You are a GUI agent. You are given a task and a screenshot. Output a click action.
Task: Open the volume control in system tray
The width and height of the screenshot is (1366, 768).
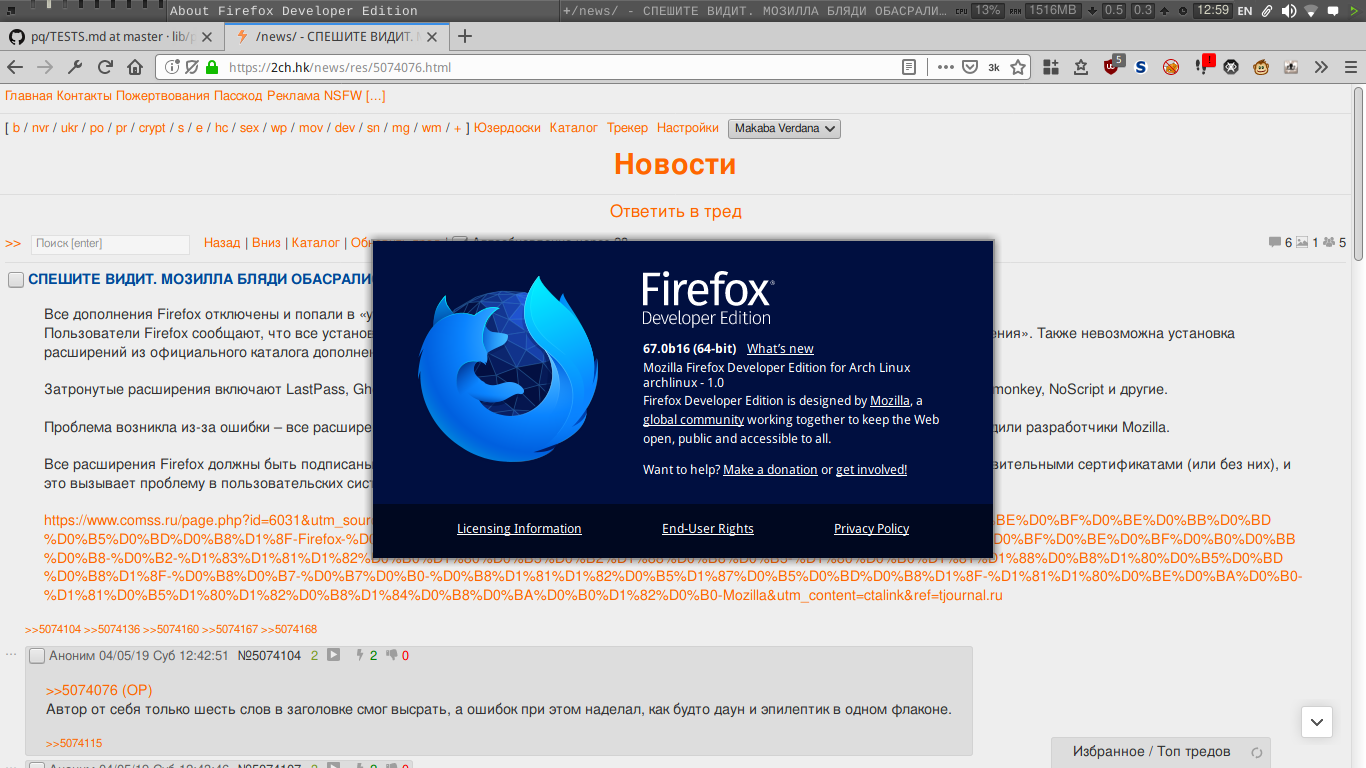point(1288,11)
